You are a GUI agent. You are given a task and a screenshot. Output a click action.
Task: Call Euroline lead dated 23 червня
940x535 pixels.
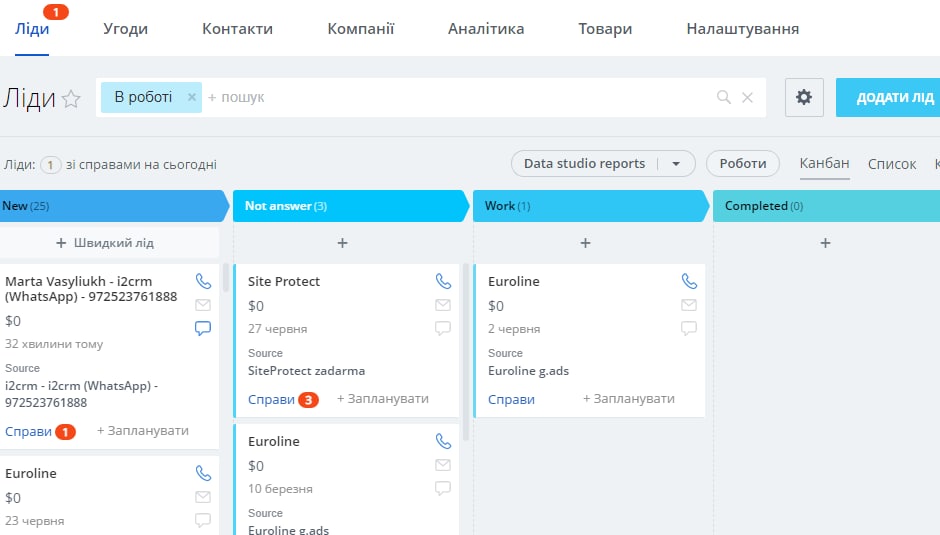pos(203,473)
